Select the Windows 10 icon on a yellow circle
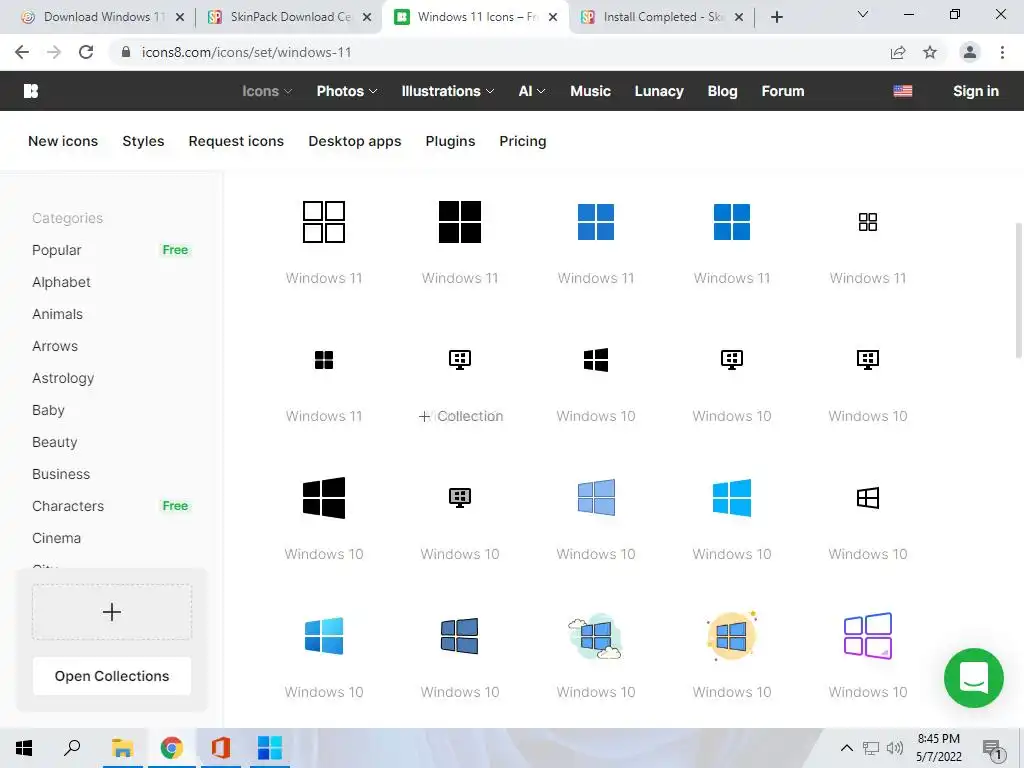Viewport: 1024px width, 768px height. click(732, 636)
